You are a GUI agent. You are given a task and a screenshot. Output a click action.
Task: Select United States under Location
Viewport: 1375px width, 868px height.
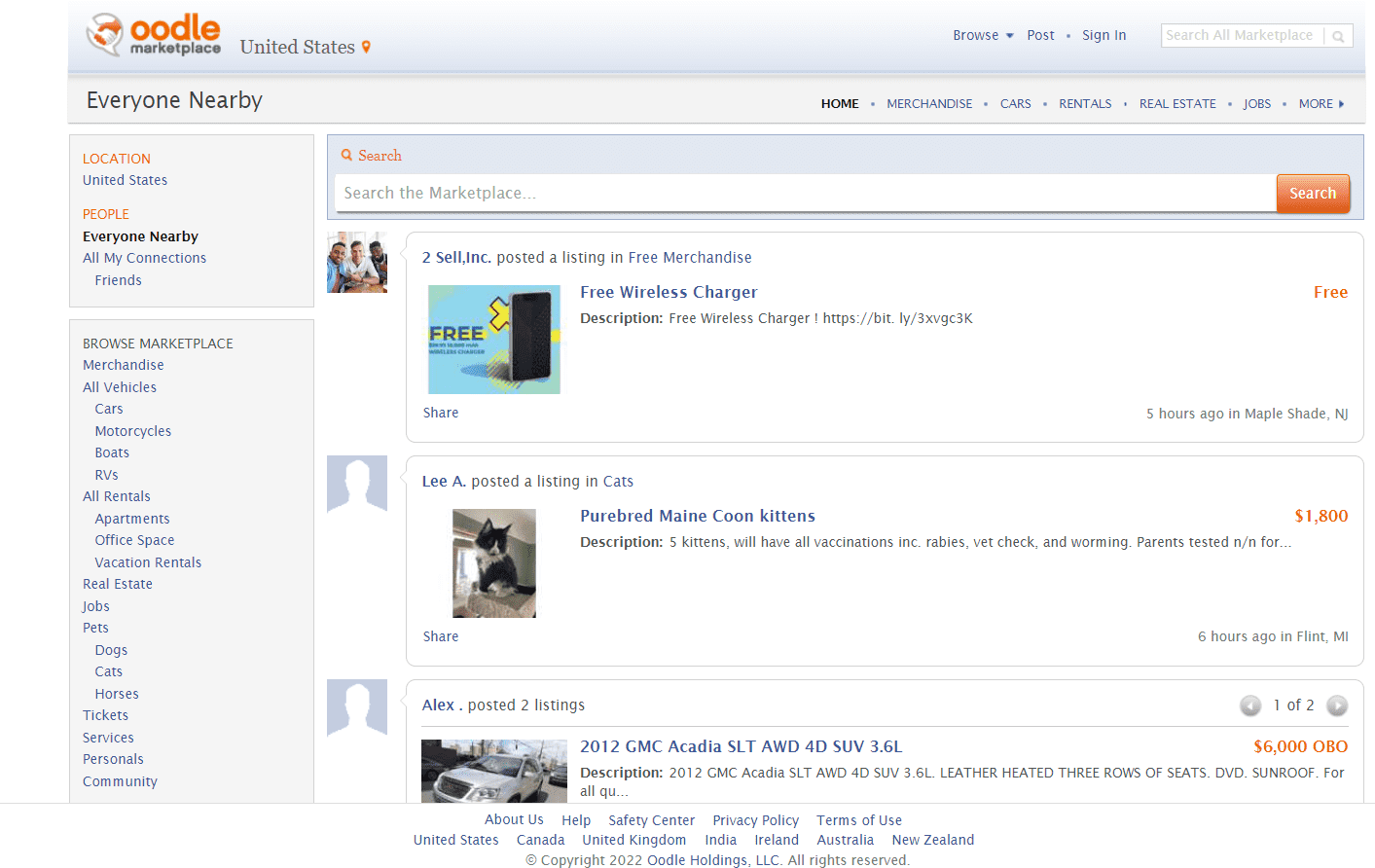pos(125,180)
